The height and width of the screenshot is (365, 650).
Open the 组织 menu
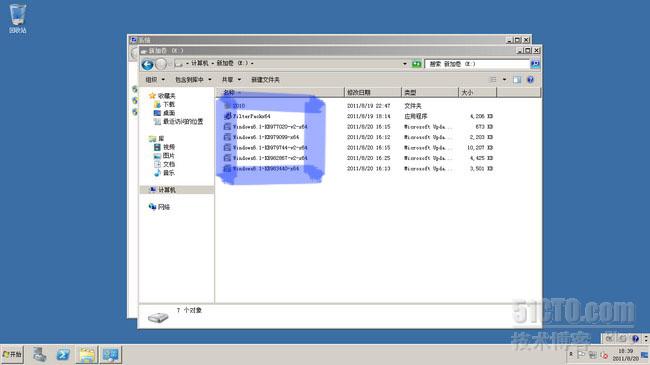(x=155, y=80)
